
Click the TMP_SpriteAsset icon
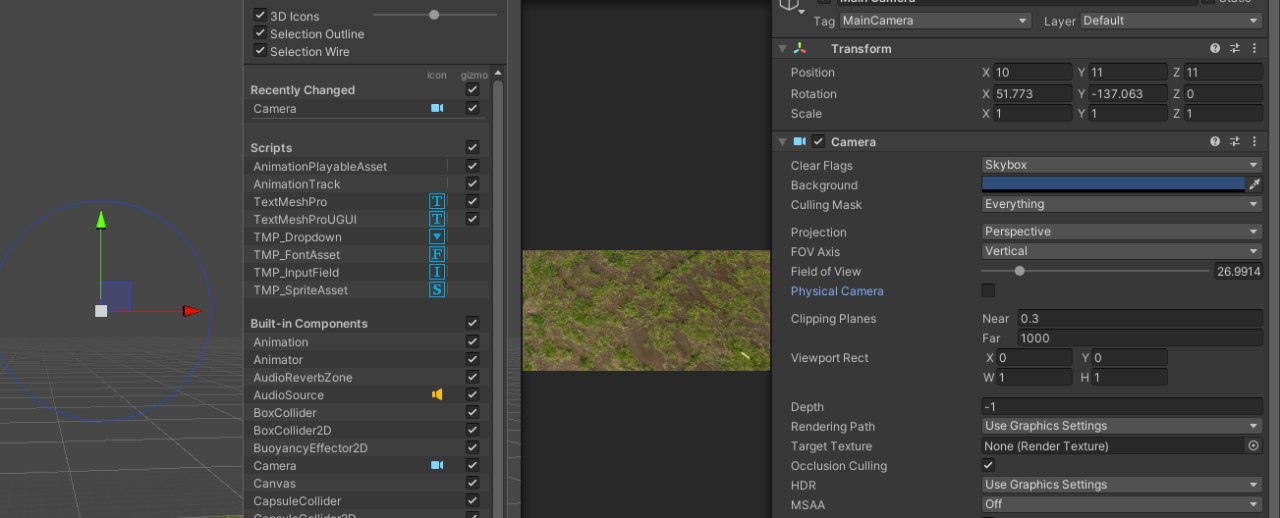click(436, 290)
